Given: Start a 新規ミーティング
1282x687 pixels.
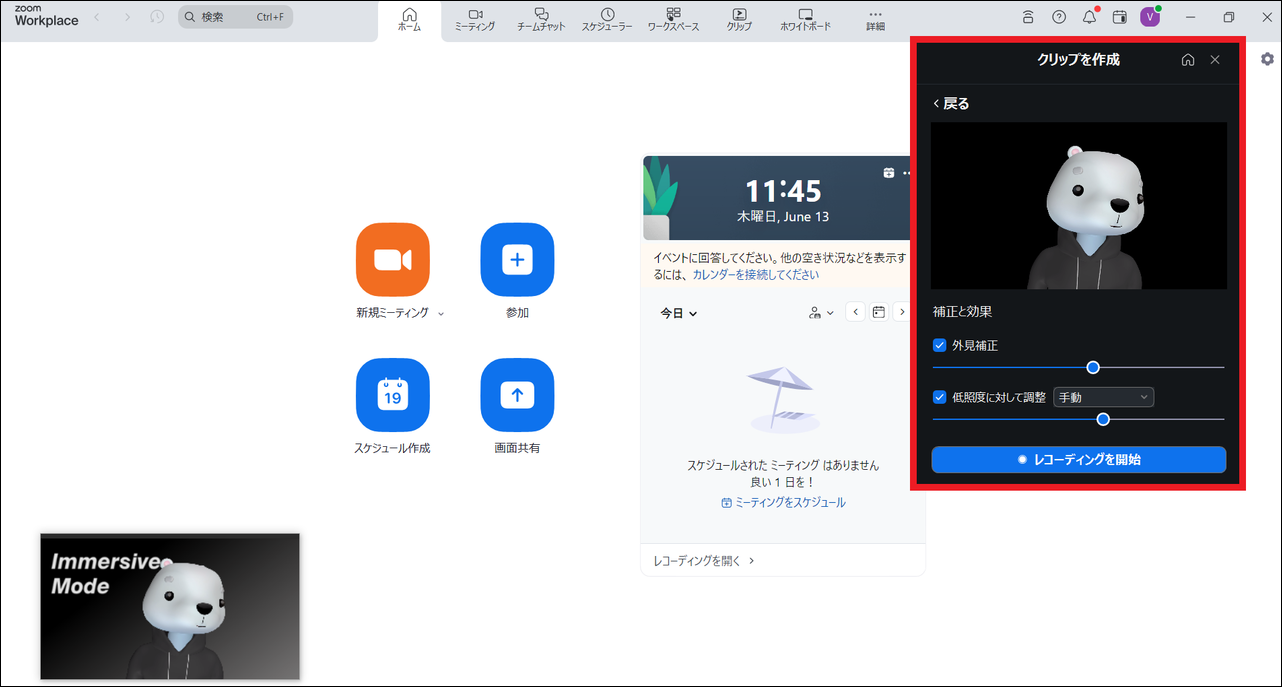Looking at the screenshot, I should (x=393, y=260).
